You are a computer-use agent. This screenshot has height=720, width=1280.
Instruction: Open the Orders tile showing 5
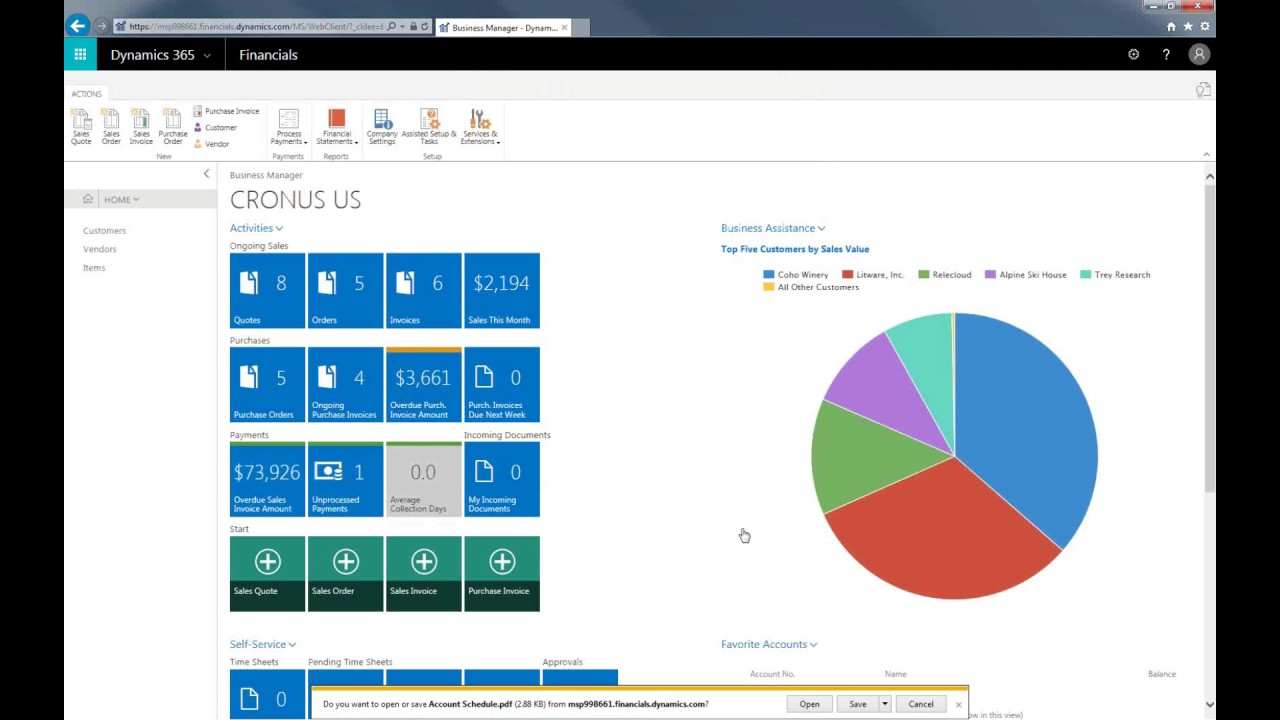coord(345,290)
